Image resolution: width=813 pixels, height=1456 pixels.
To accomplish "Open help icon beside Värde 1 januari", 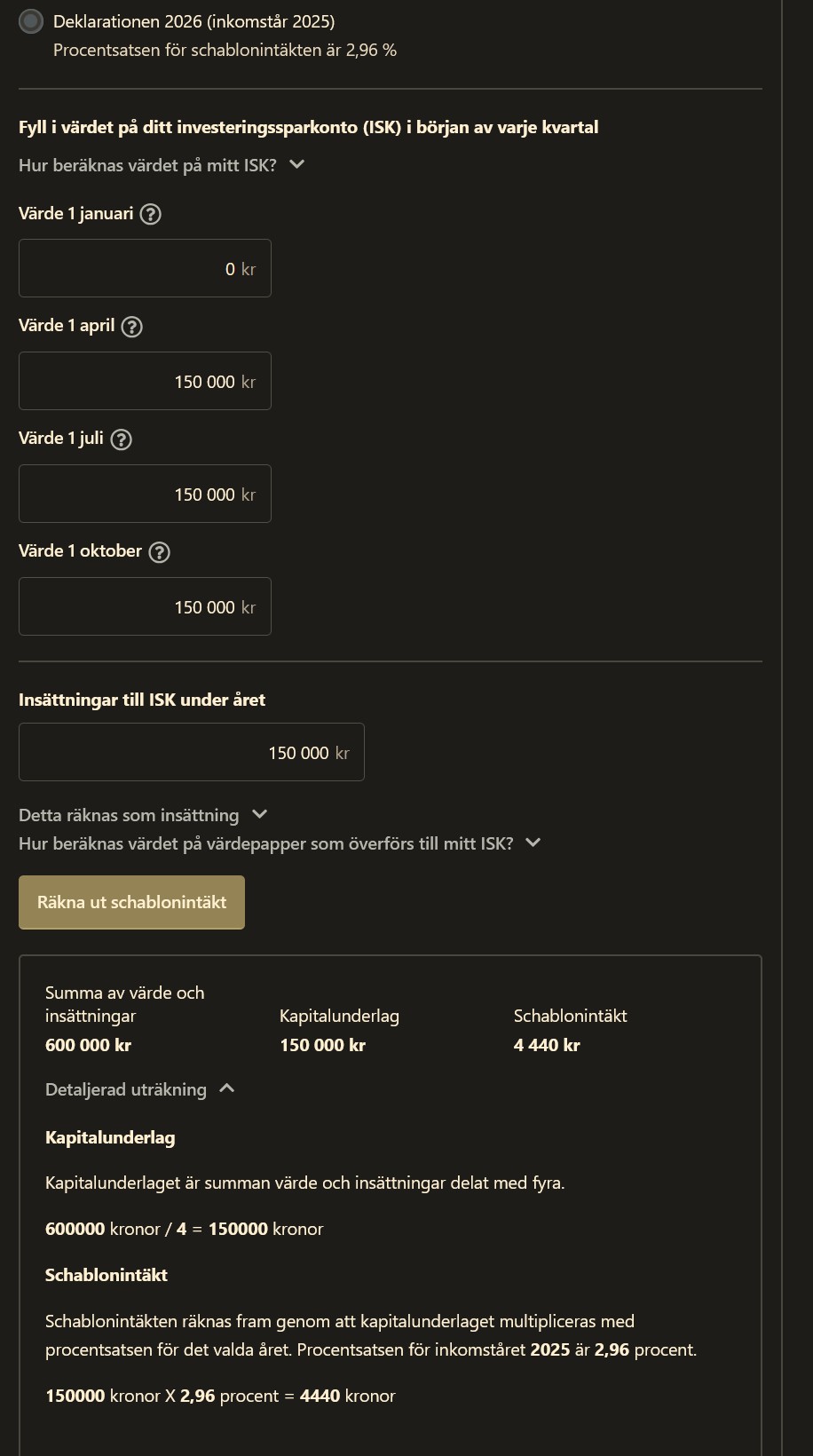I will 151,214.
